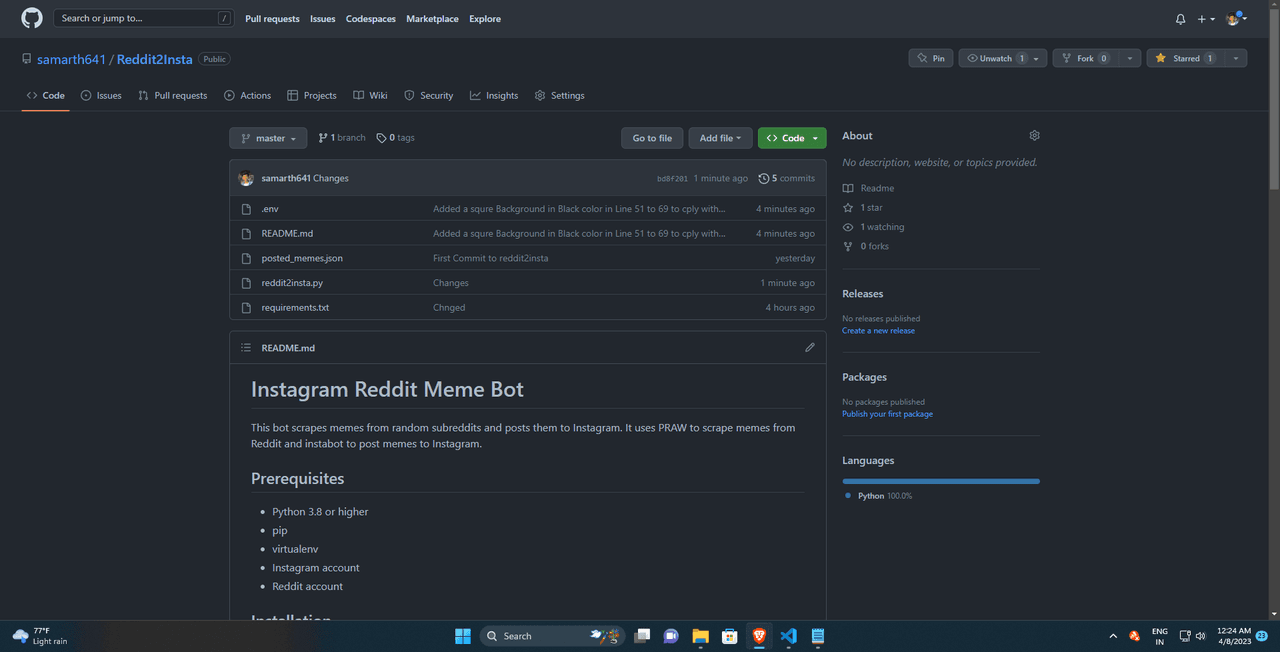Open the green Code dropdown
This screenshot has width=1280, height=652.
792,138
